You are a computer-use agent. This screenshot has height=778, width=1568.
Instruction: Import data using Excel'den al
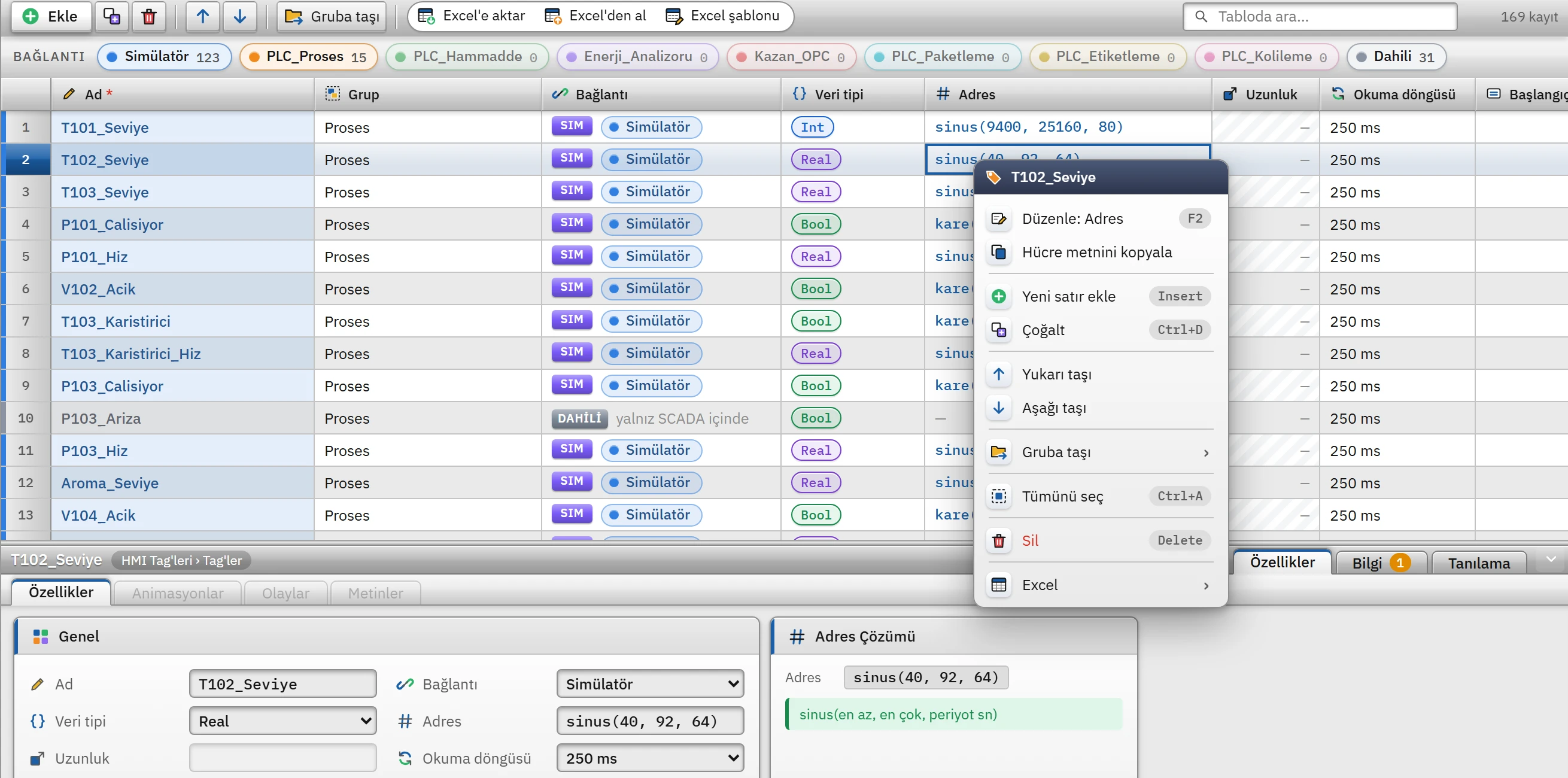pyautogui.click(x=595, y=16)
